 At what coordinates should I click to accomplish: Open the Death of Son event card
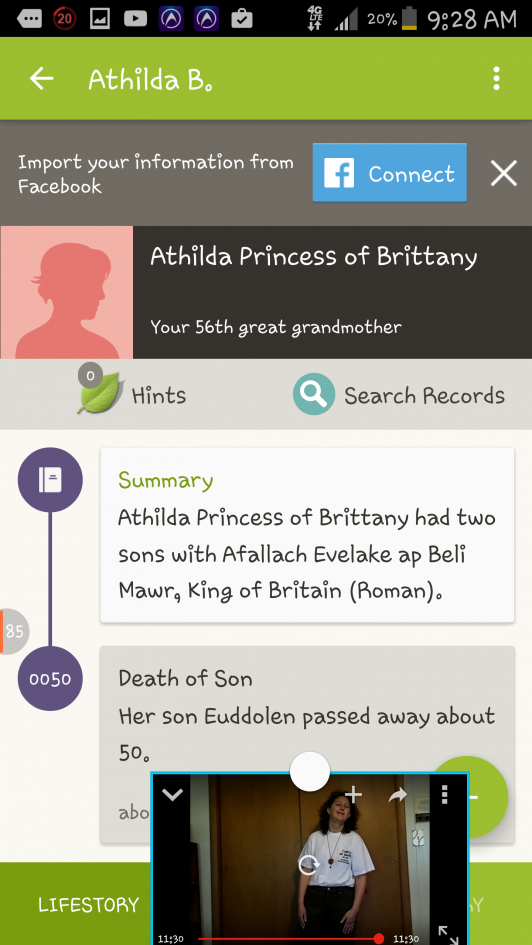point(307,744)
